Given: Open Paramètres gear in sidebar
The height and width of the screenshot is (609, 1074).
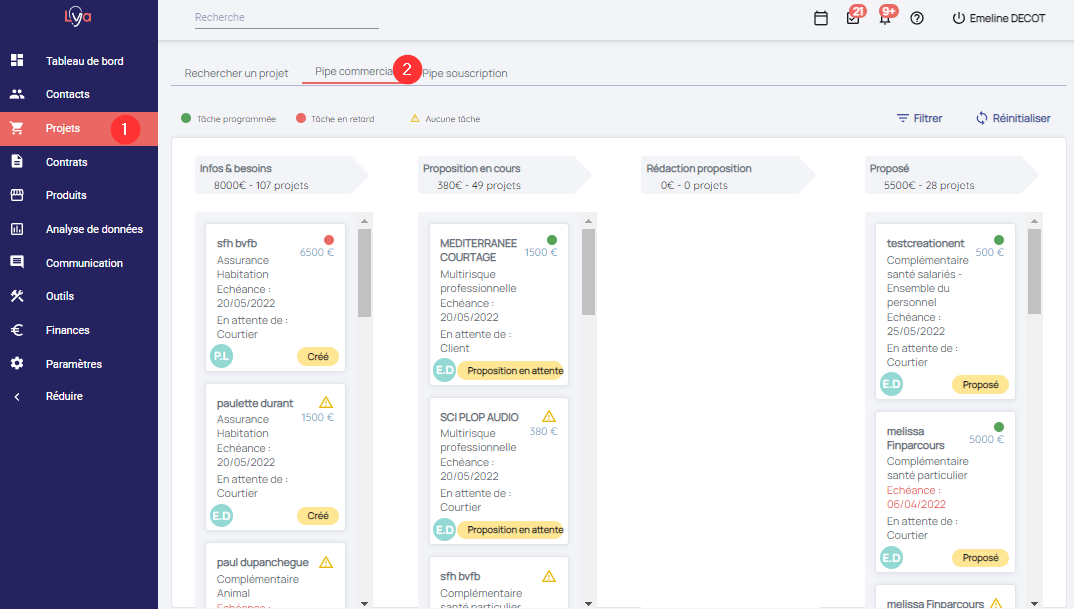Looking at the screenshot, I should [x=73, y=364].
